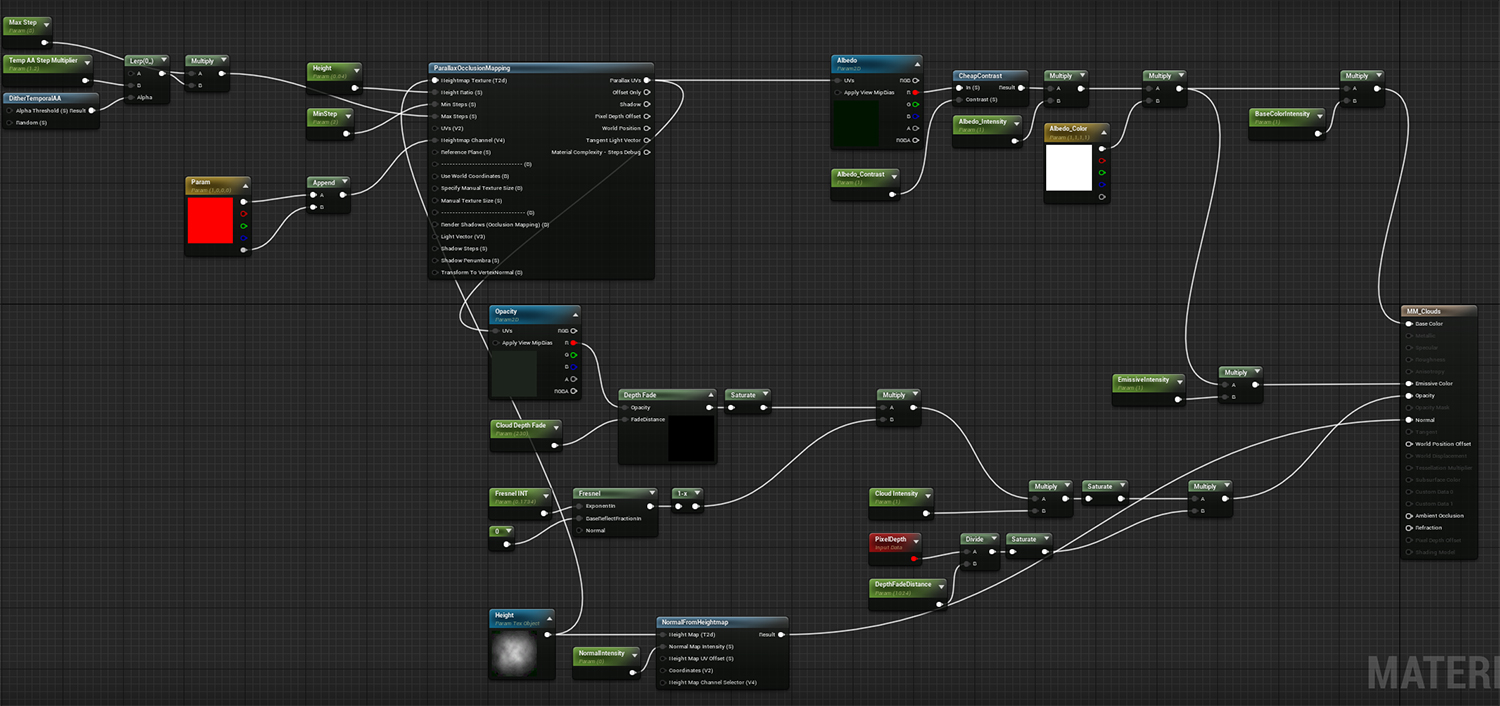Click the Alpha input pin on Lerp node
Image resolution: width=1500 pixels, height=706 pixels.
[x=131, y=97]
